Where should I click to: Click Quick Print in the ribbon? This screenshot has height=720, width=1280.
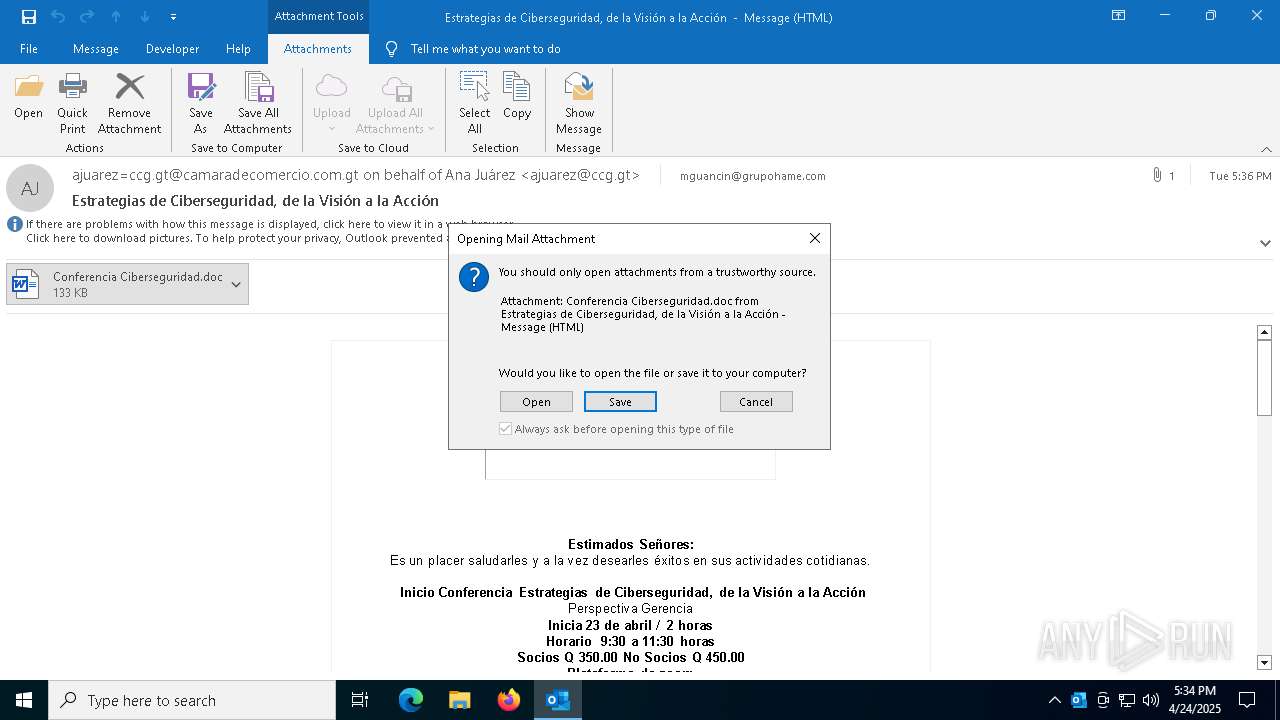(72, 103)
